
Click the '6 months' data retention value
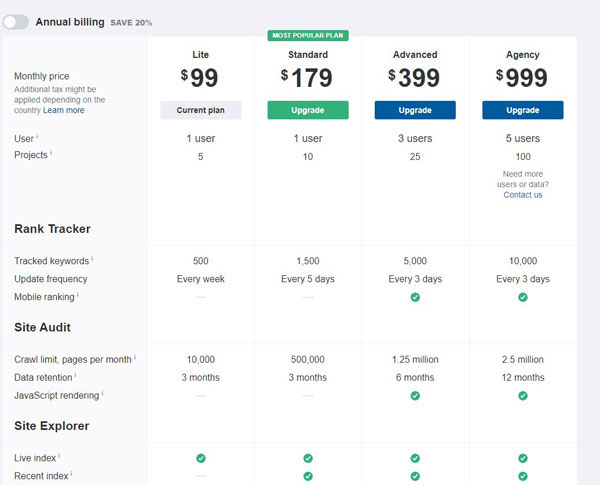pyautogui.click(x=415, y=377)
